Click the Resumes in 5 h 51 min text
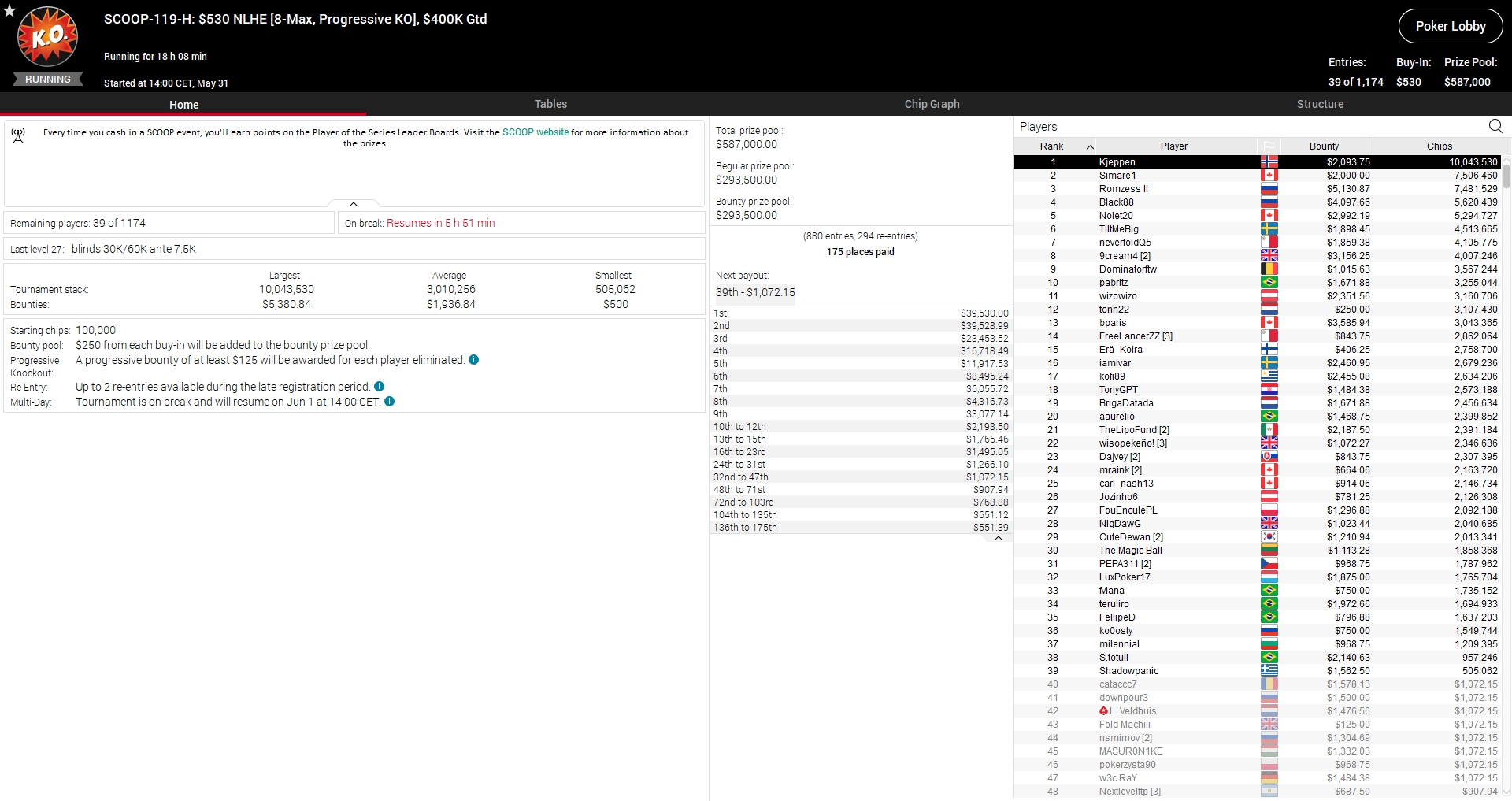 coord(440,223)
